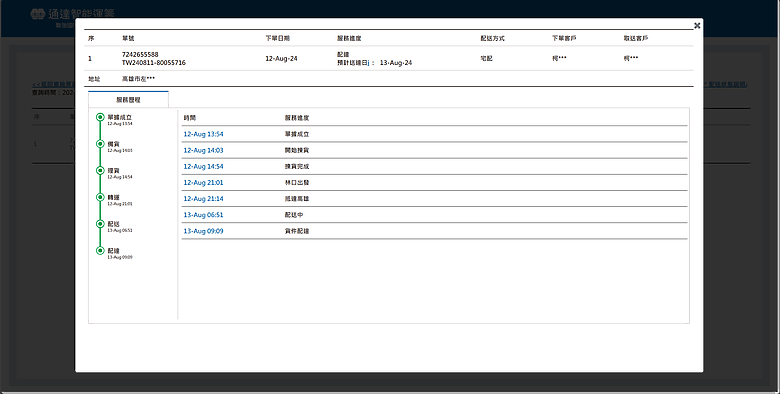Select the status text 配送中
The image size is (780, 394).
pos(294,215)
